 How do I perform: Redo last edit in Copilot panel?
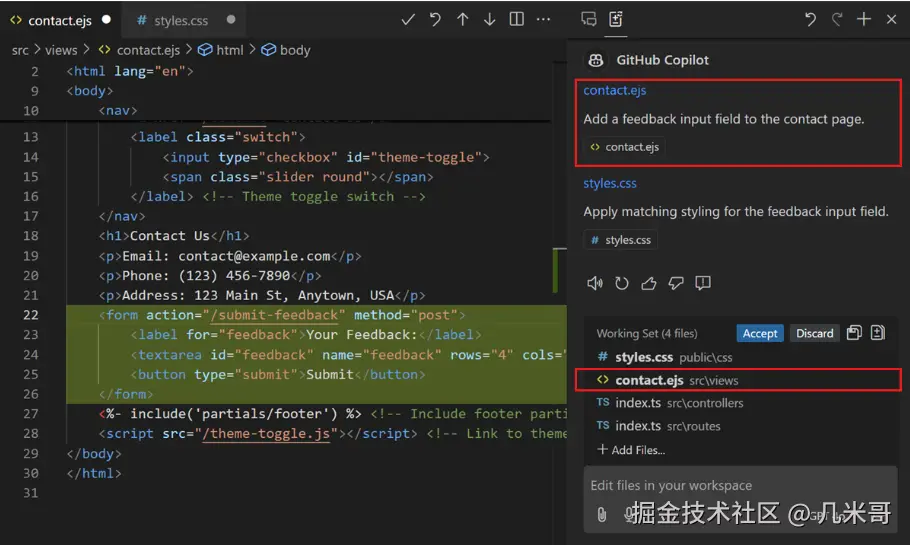(837, 20)
